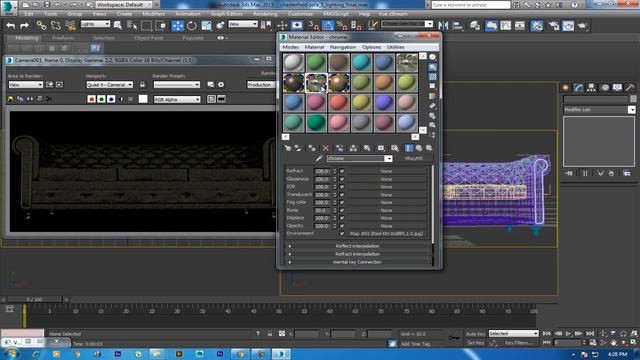640x360 pixels.
Task: Uncheck the Opacity map checkbox
Action: pos(342,226)
